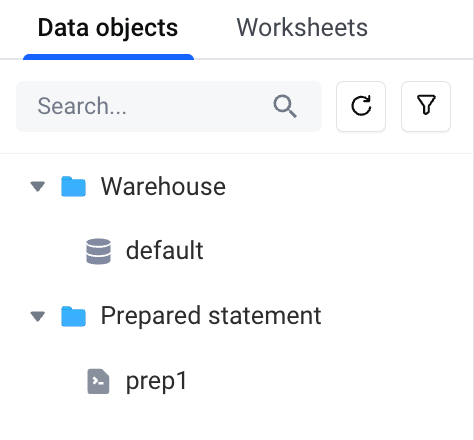
Task: Focus the Search input field
Action: [x=169, y=106]
